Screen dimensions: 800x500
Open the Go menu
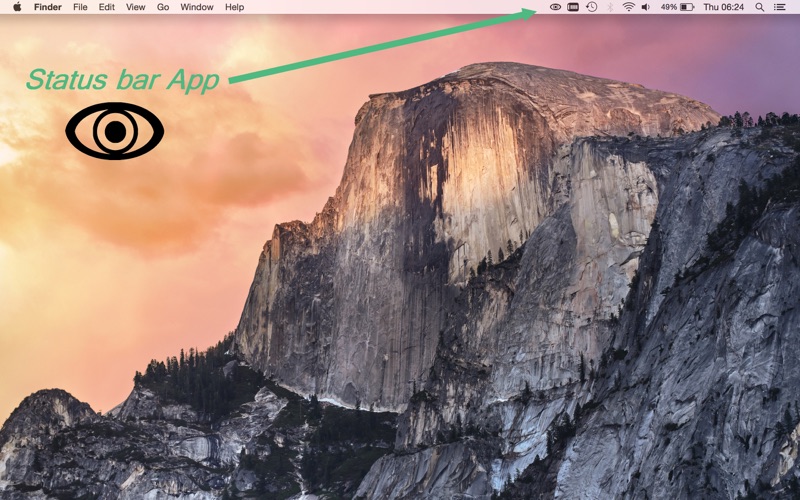[163, 7]
